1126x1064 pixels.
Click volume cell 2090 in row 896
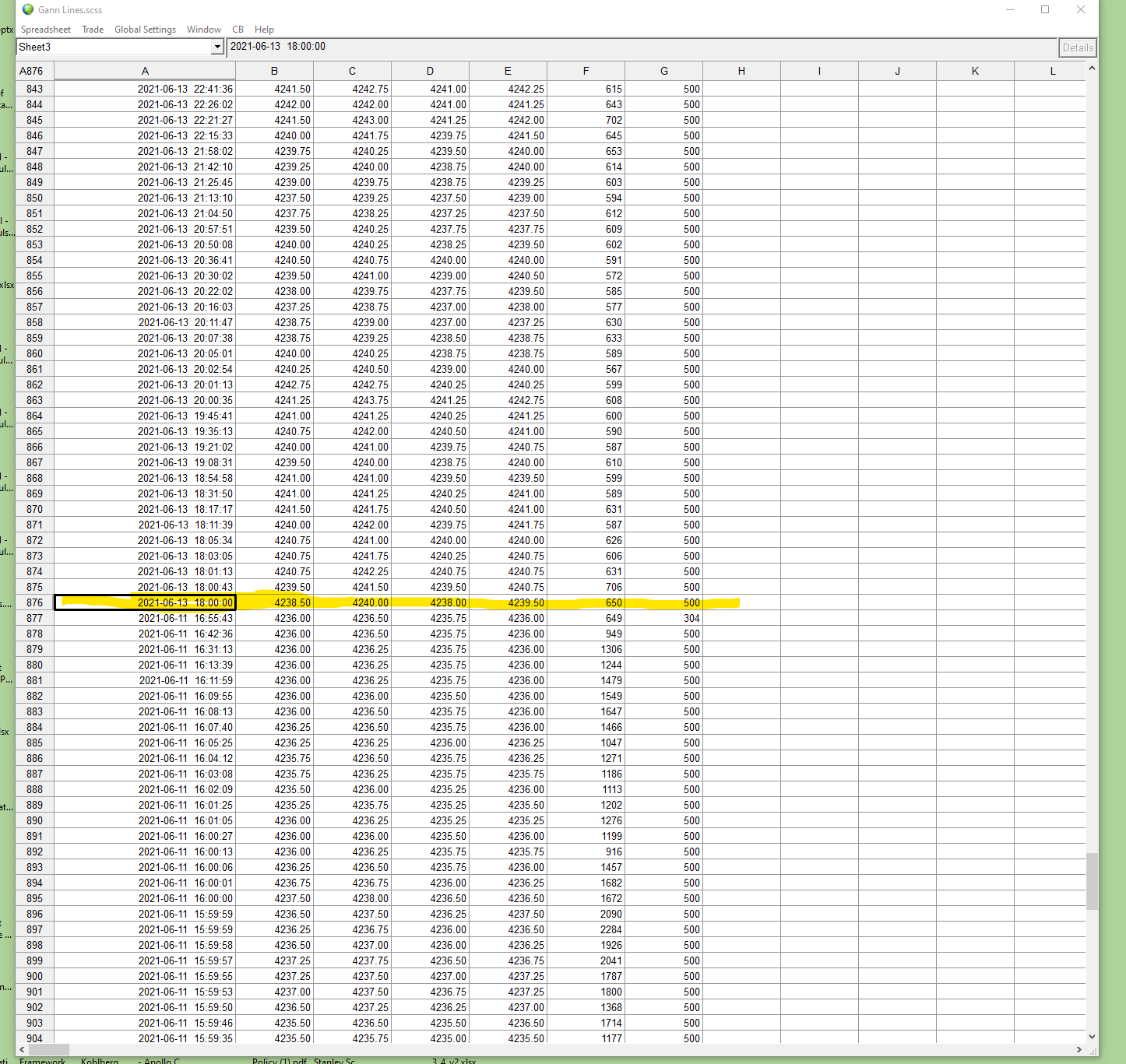[x=586, y=914]
